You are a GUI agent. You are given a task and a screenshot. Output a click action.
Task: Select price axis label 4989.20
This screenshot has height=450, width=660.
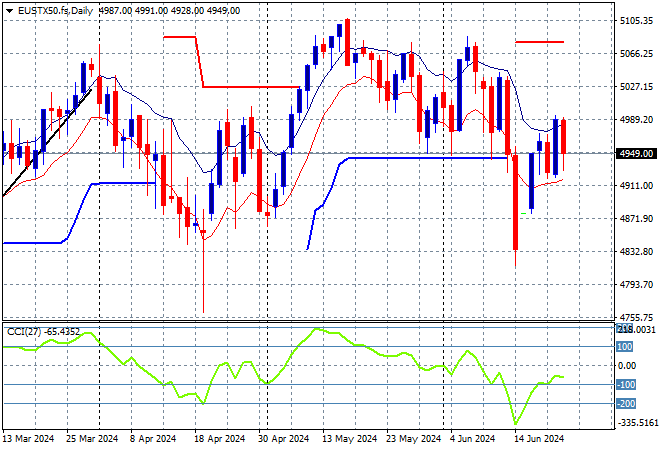pyautogui.click(x=636, y=120)
